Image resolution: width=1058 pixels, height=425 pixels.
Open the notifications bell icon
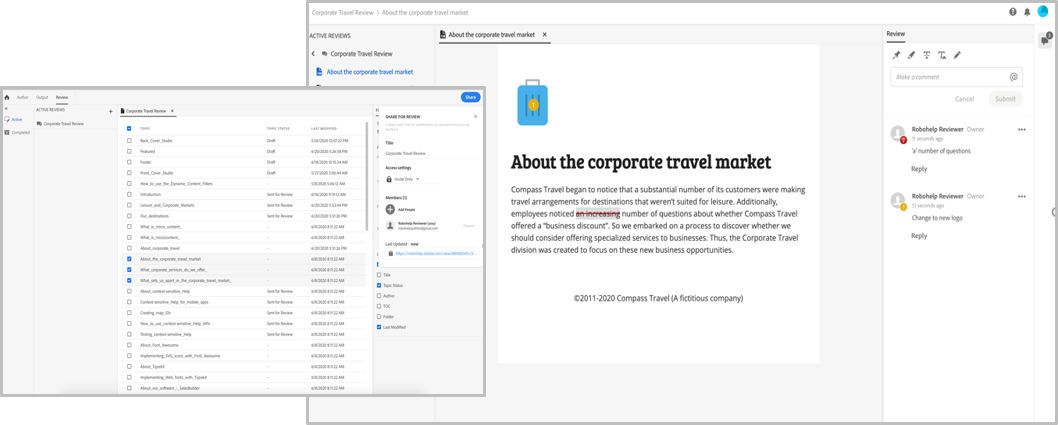click(1027, 12)
